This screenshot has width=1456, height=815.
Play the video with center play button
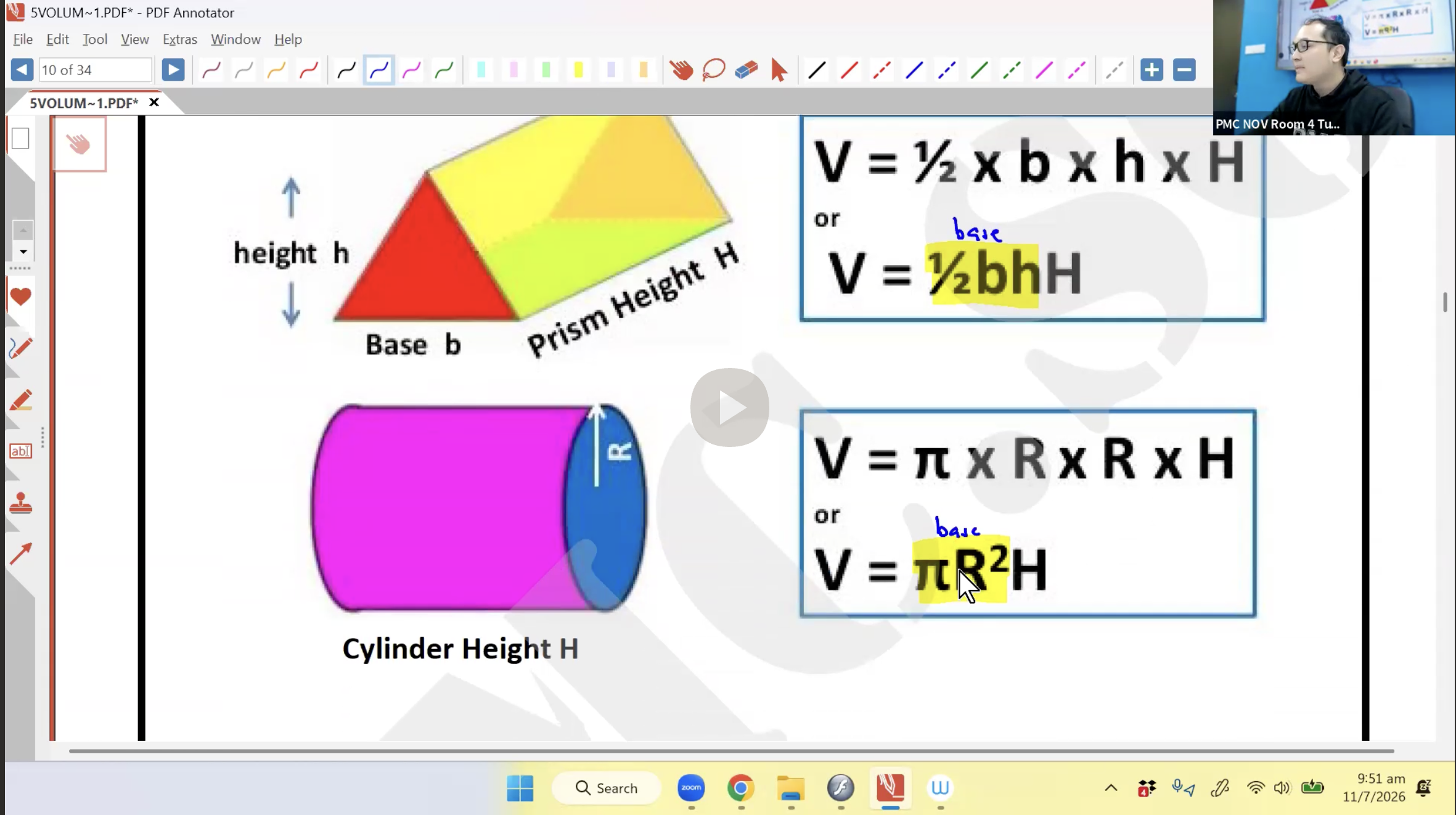point(730,407)
